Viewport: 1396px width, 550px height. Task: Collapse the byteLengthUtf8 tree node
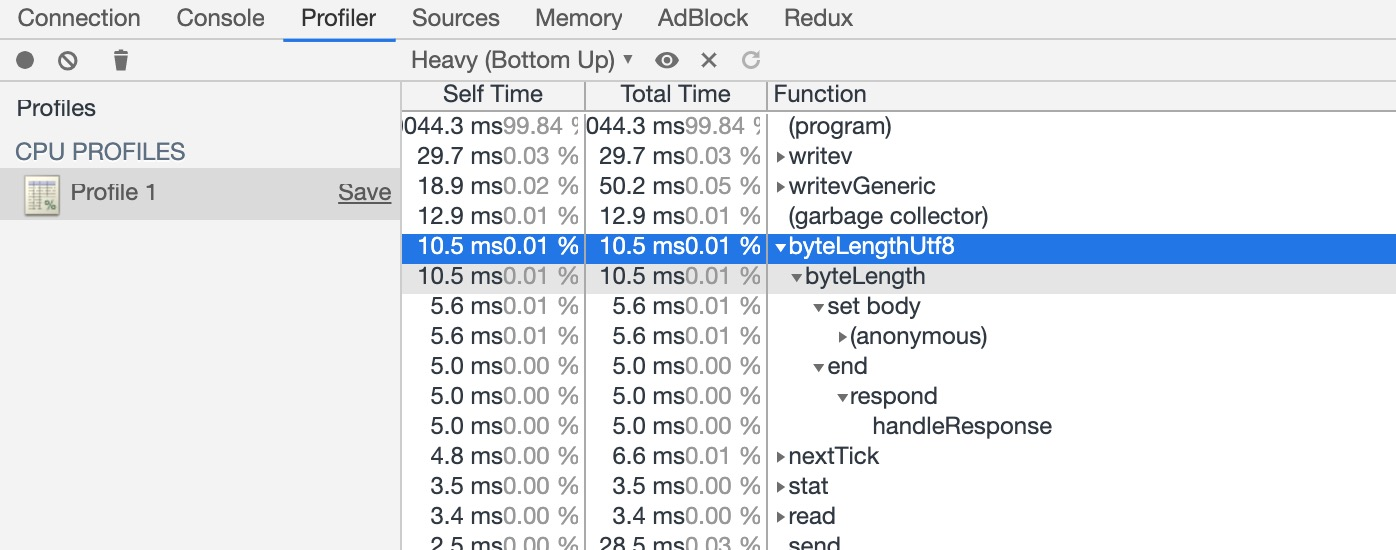(781, 247)
